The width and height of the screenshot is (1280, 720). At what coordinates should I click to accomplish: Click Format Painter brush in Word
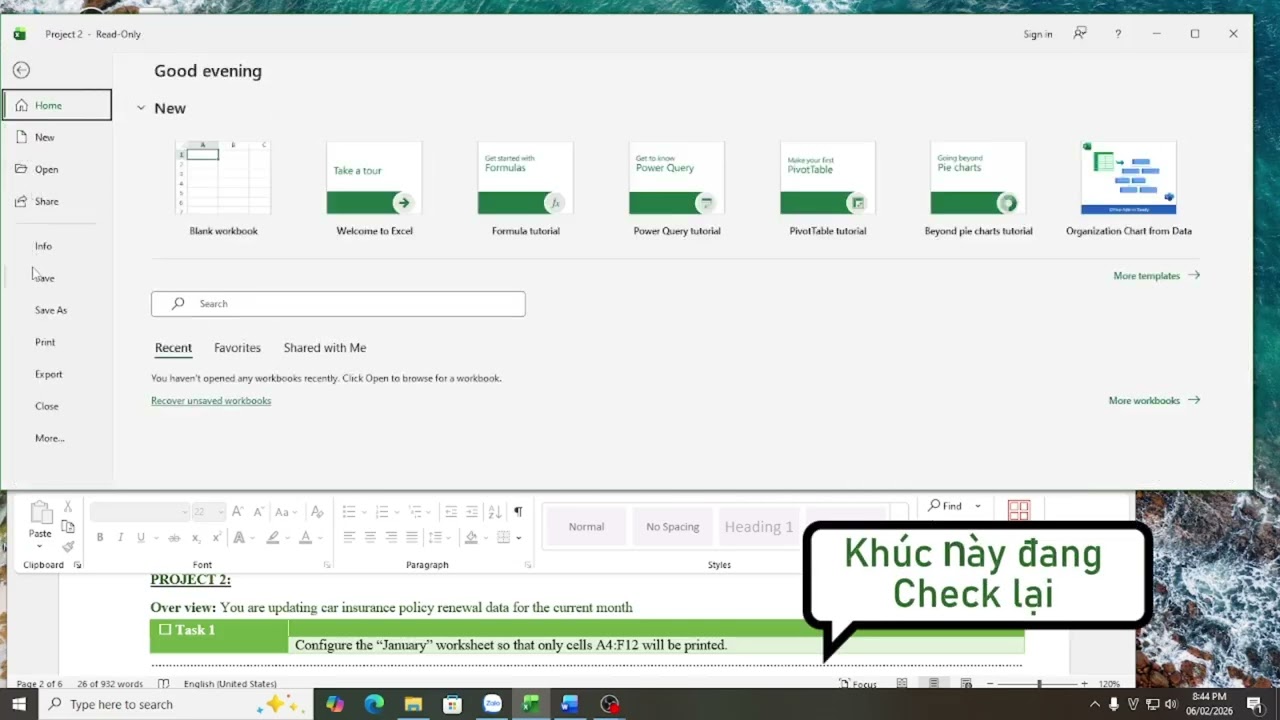tap(68, 547)
